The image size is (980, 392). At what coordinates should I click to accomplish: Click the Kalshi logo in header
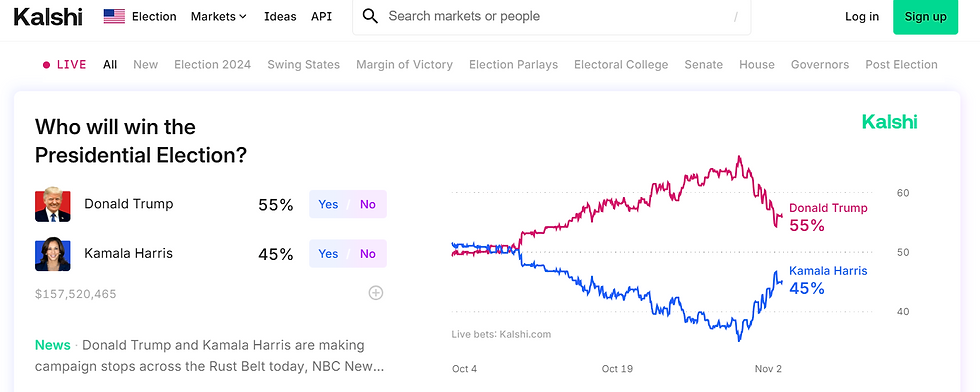point(48,17)
